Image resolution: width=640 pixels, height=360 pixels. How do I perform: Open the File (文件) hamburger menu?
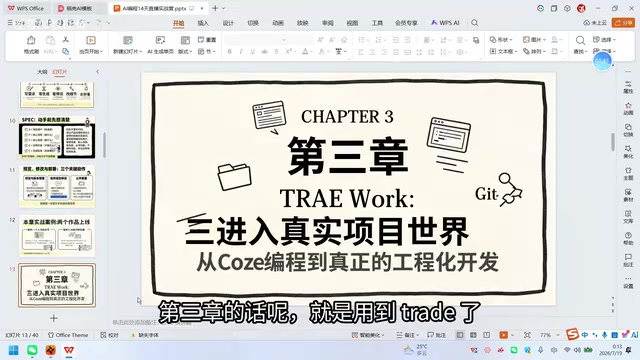click(x=17, y=23)
